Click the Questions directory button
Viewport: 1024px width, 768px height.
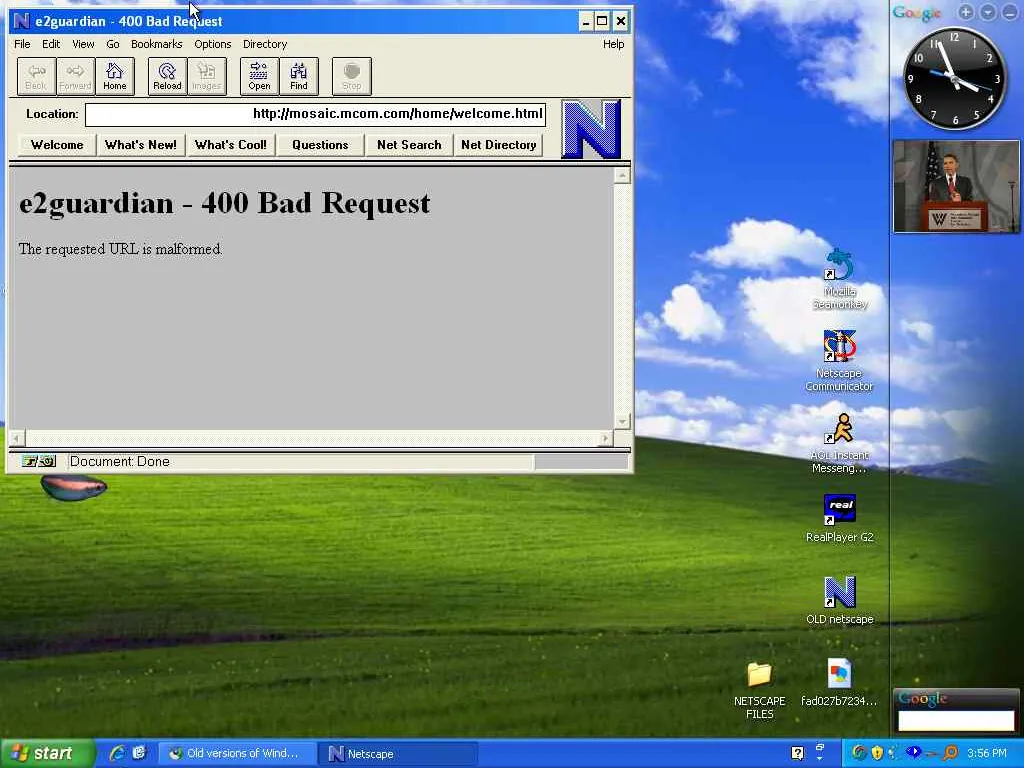320,145
